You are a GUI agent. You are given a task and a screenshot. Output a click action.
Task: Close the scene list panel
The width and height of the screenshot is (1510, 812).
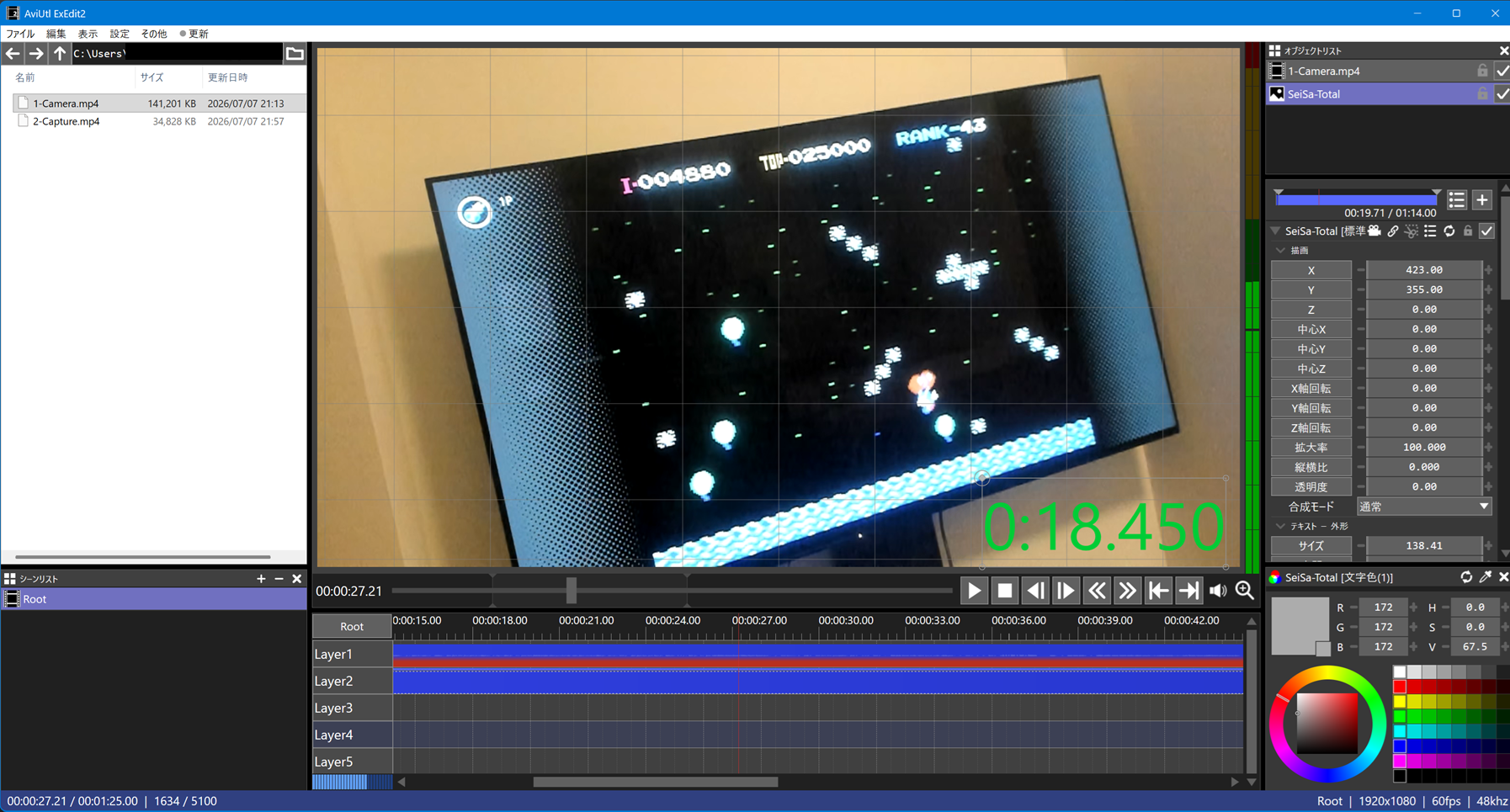tap(296, 579)
